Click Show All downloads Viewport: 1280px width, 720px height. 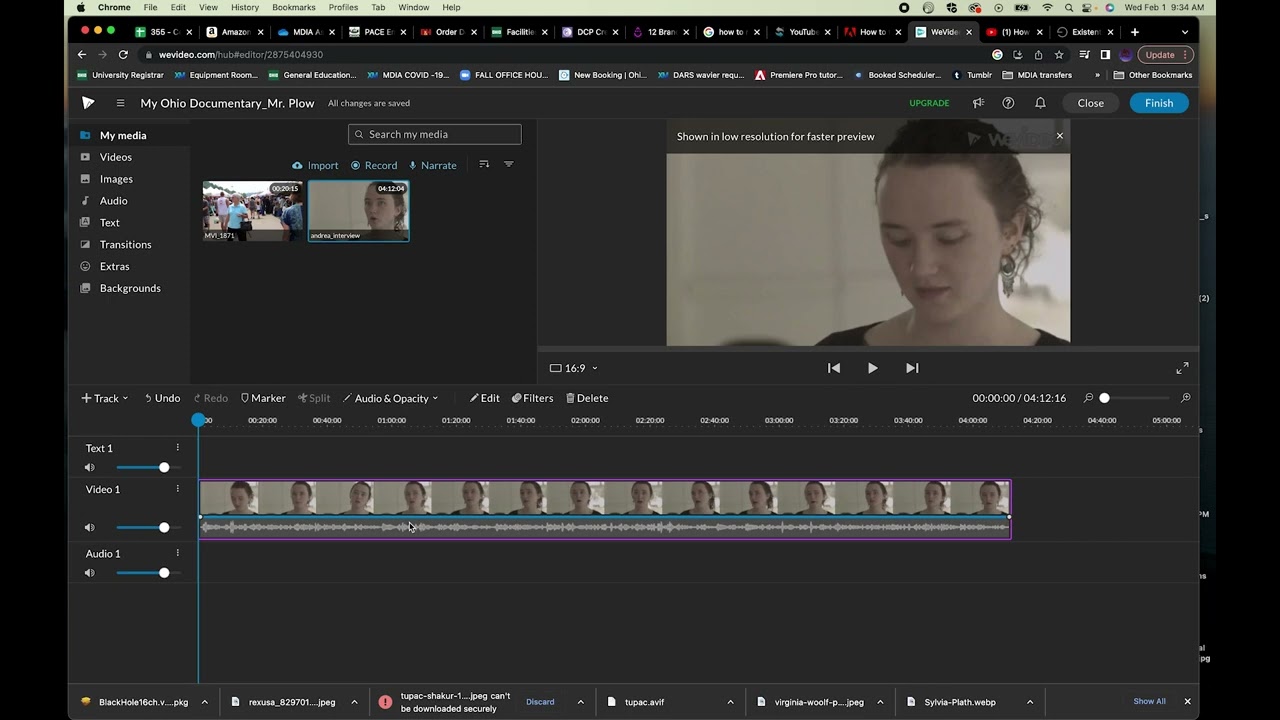point(1149,702)
